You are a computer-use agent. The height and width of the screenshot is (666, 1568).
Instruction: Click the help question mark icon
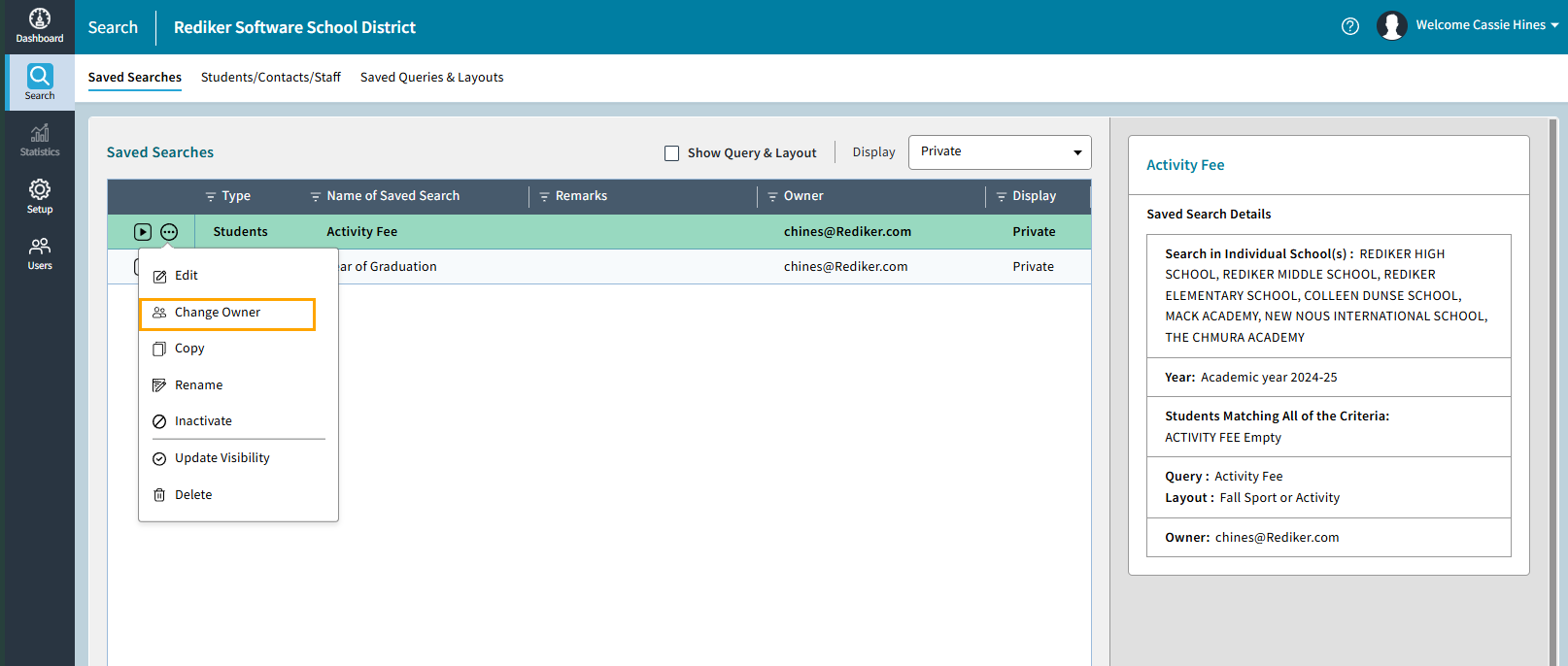coord(1350,26)
